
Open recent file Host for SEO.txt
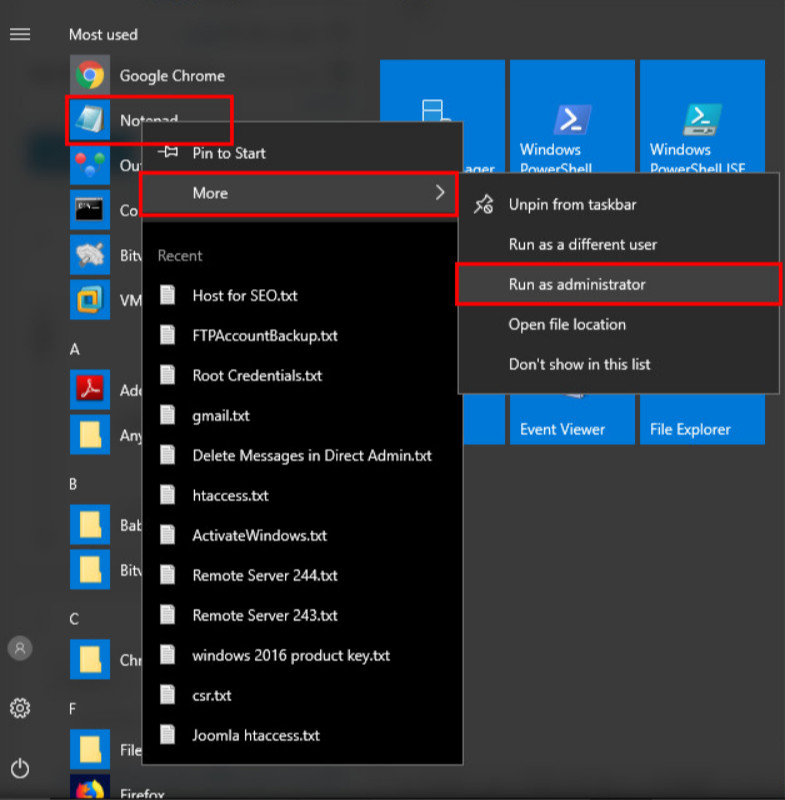pyautogui.click(x=301, y=295)
